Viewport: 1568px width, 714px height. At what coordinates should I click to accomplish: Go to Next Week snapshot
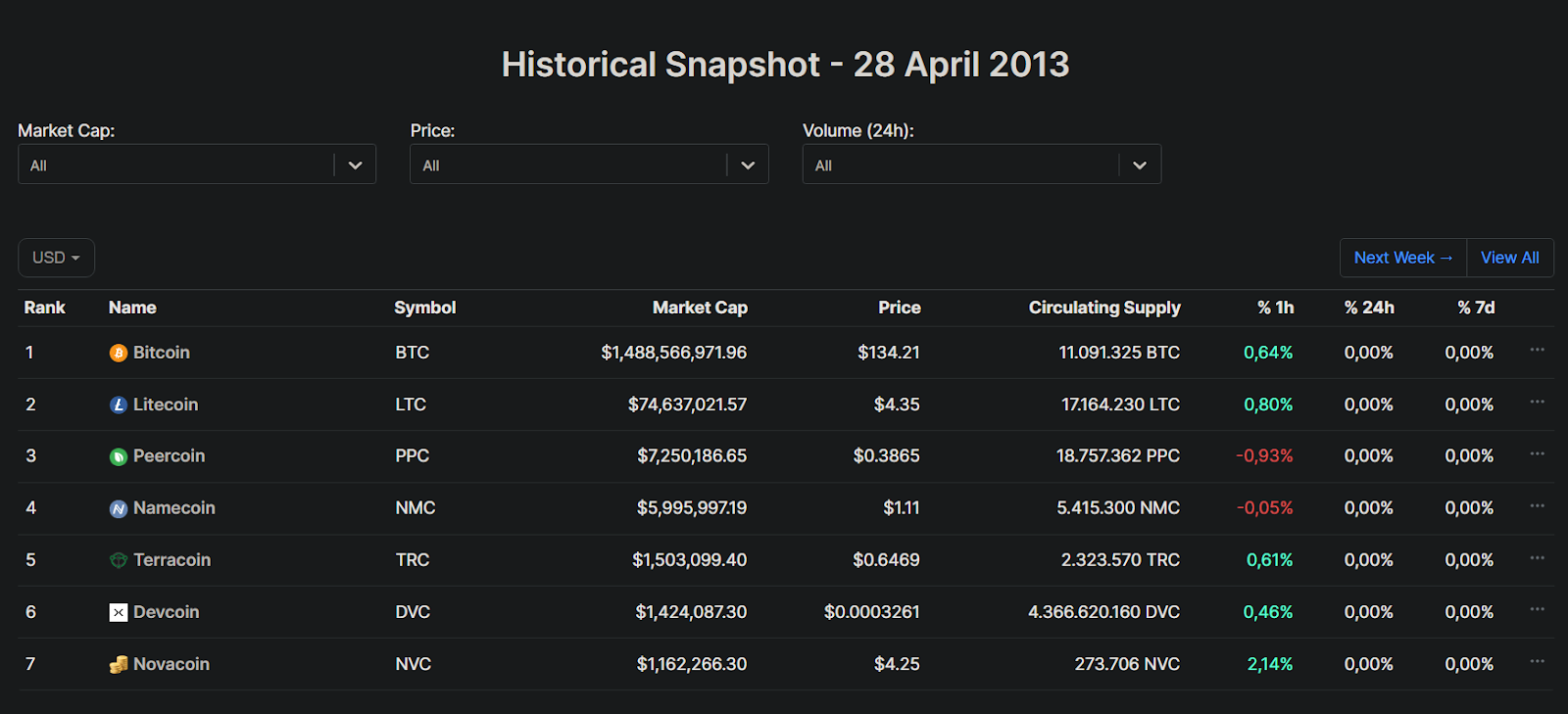click(x=1403, y=258)
